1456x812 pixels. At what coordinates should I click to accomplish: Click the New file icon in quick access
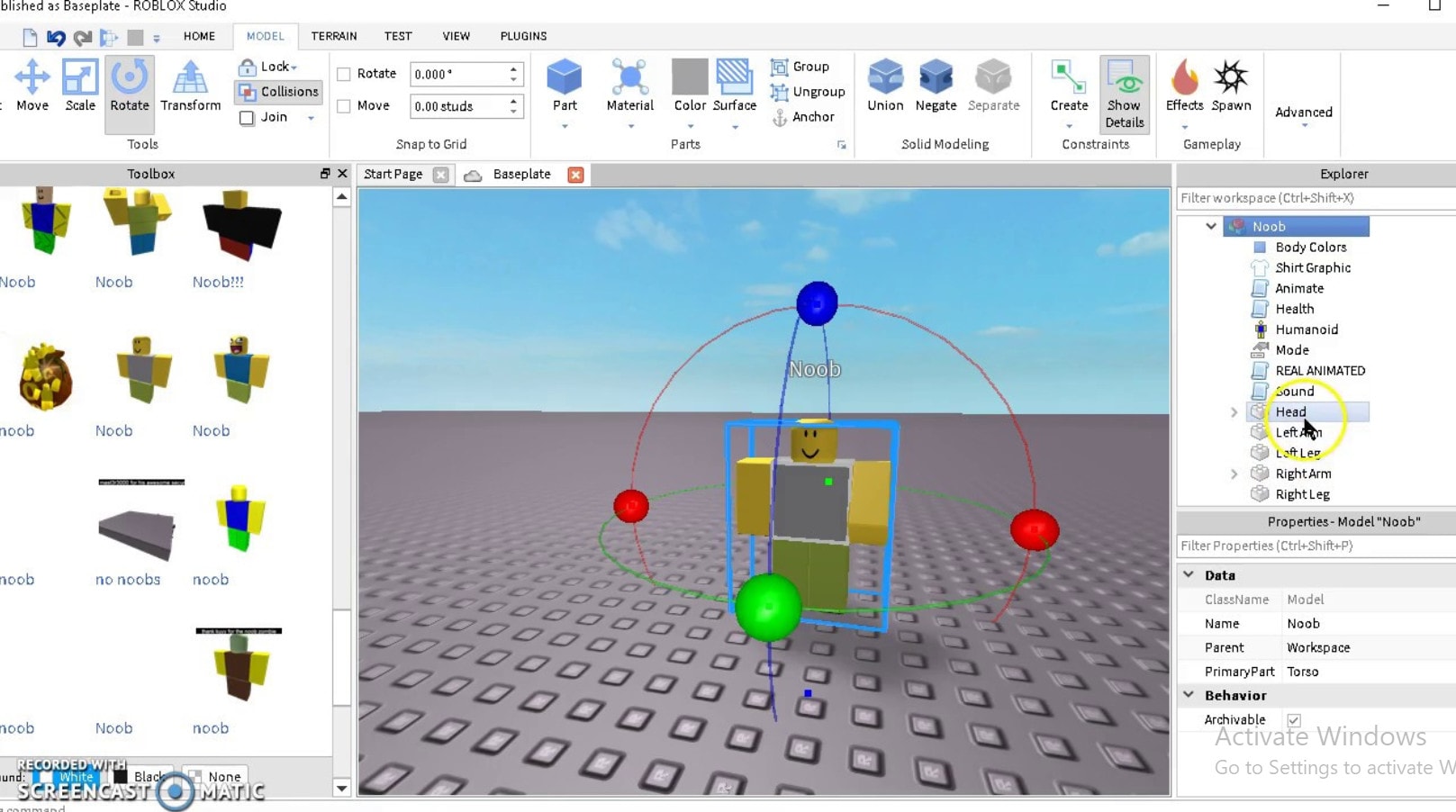click(x=30, y=37)
